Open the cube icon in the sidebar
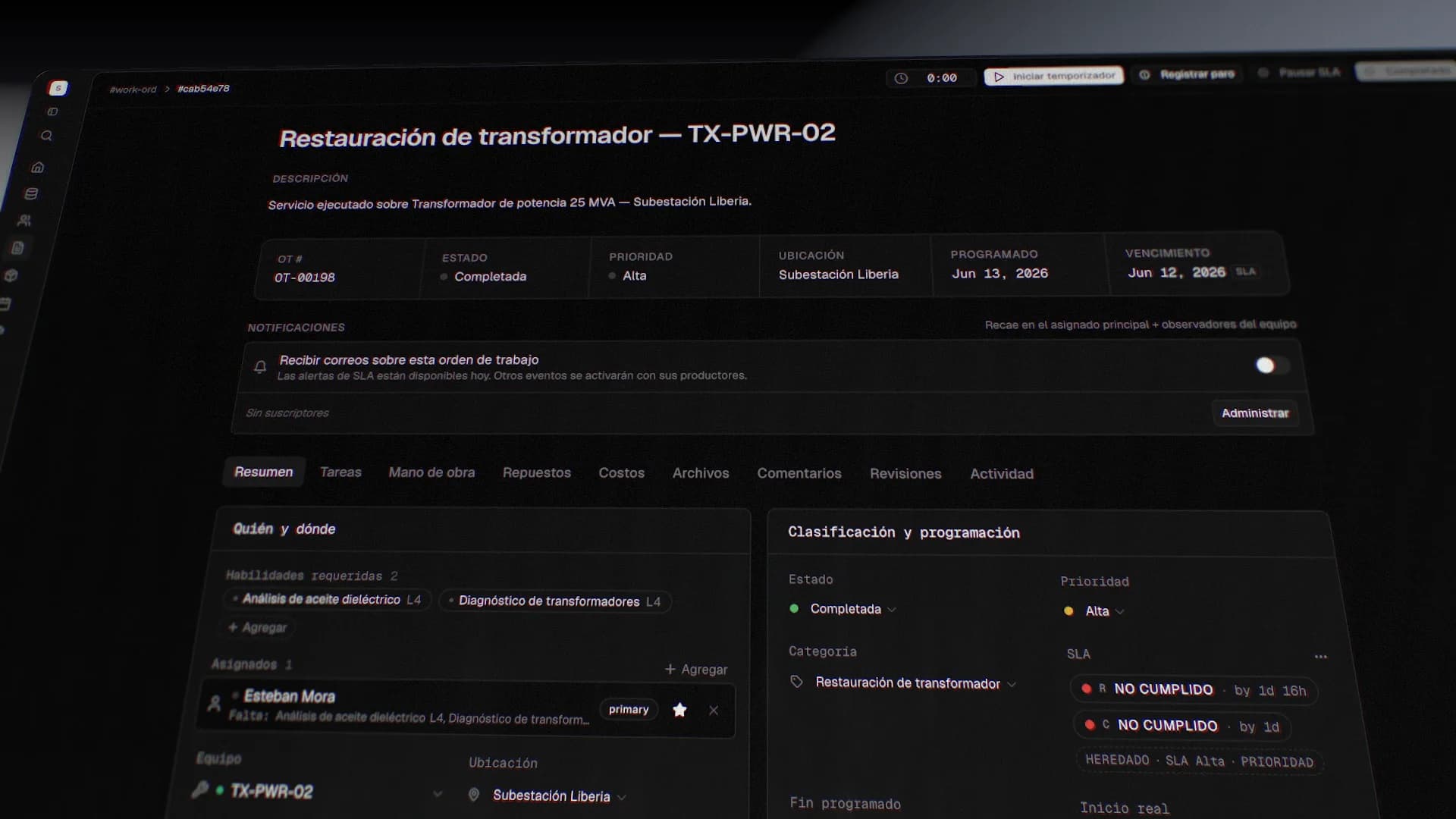Viewport: 1456px width, 819px height. (x=11, y=275)
